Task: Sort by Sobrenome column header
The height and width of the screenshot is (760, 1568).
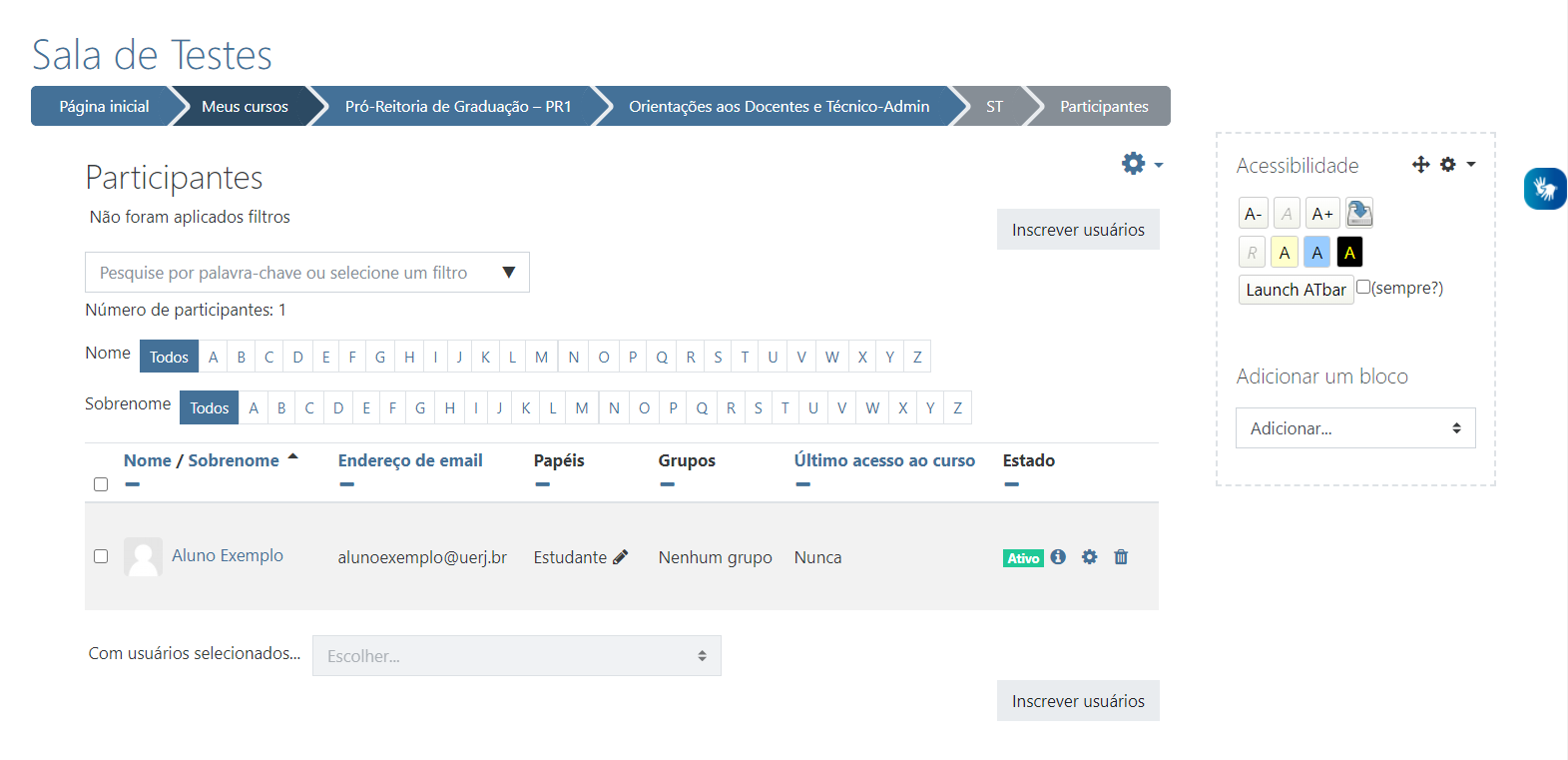Action: click(x=234, y=460)
